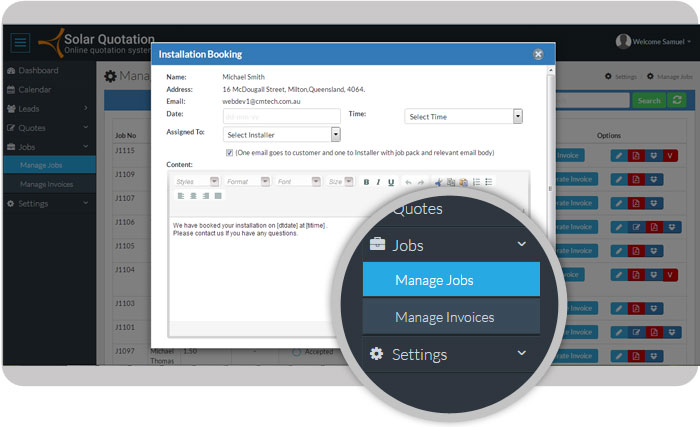Image resolution: width=700 pixels, height=427 pixels.
Task: Click the paste icon in Content editor
Action: (463, 182)
